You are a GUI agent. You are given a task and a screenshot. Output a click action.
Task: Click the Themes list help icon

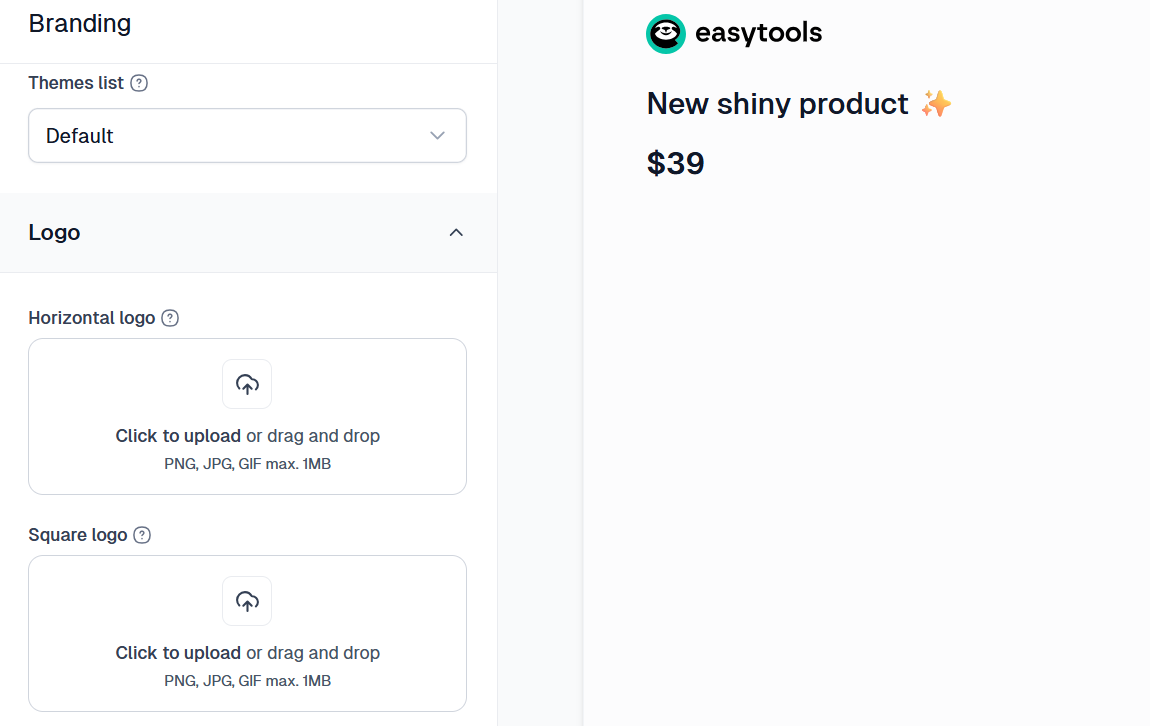pyautogui.click(x=139, y=83)
